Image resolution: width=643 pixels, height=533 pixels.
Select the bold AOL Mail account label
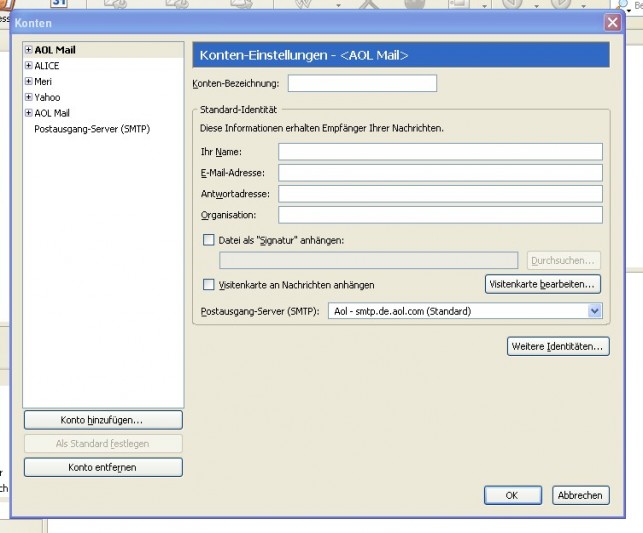tap(55, 50)
